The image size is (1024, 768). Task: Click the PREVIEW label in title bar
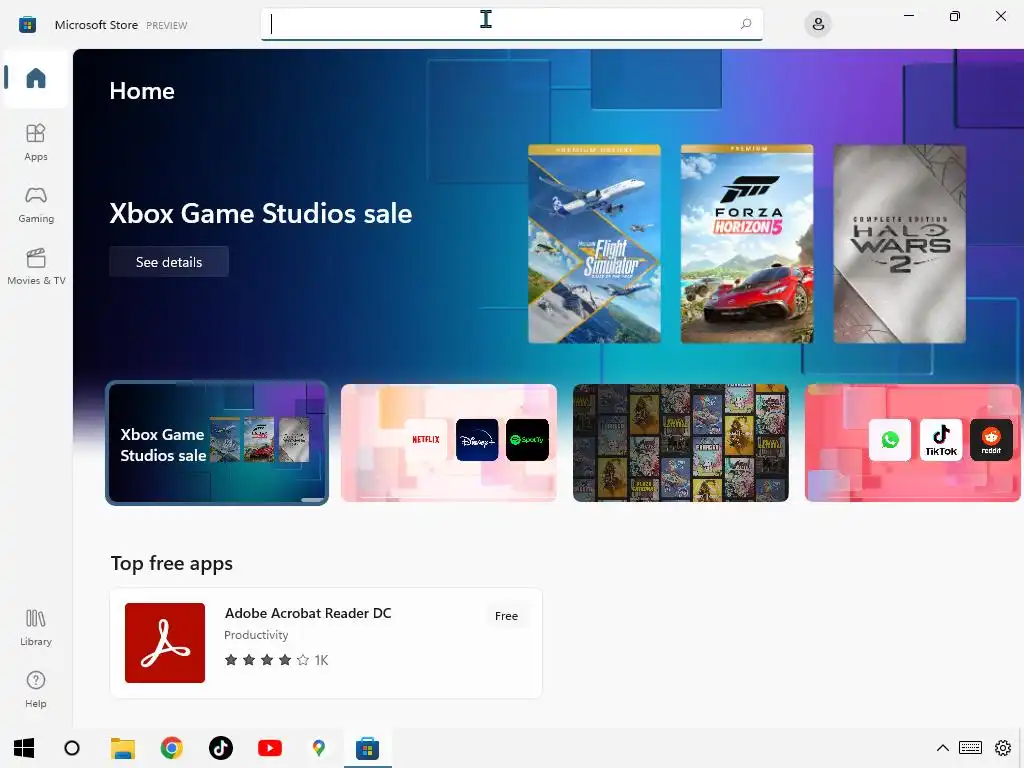pos(167,25)
